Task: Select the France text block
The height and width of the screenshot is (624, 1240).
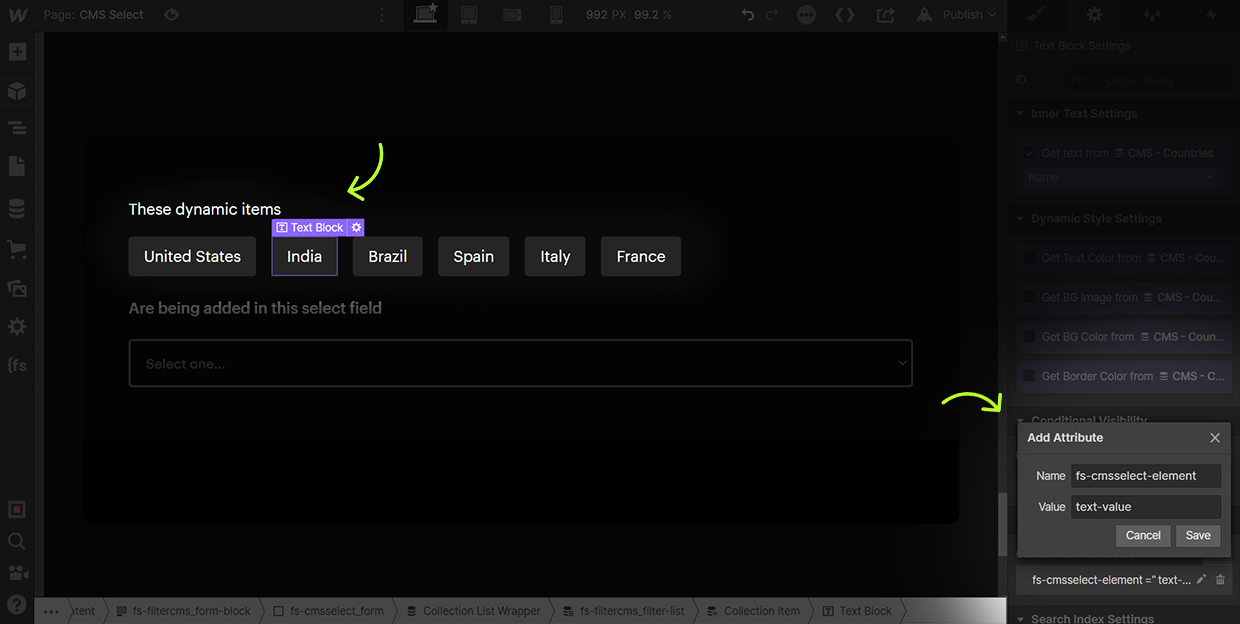Action: pyautogui.click(x=641, y=256)
